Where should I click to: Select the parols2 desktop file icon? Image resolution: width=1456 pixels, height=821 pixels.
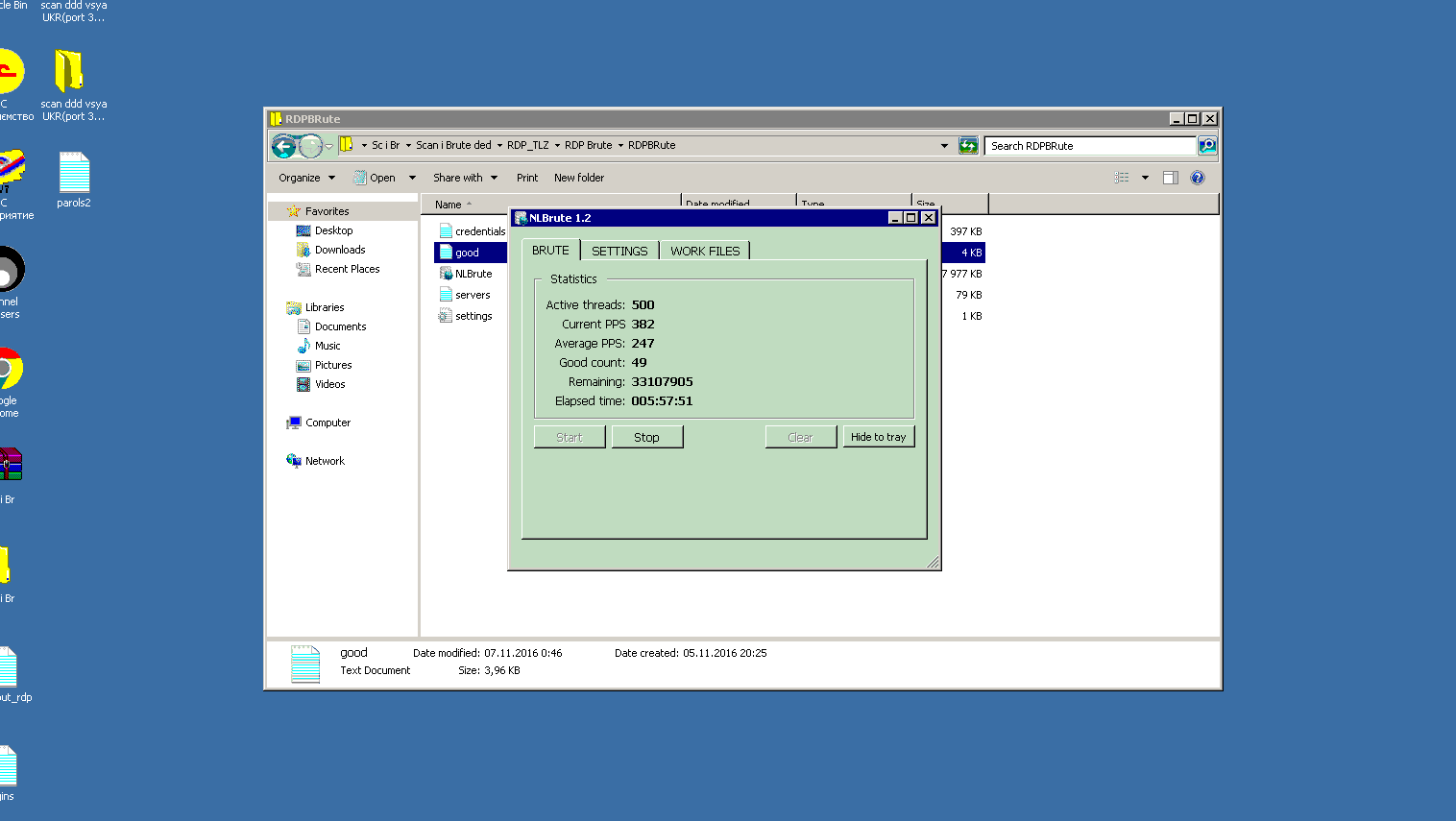coord(73,181)
